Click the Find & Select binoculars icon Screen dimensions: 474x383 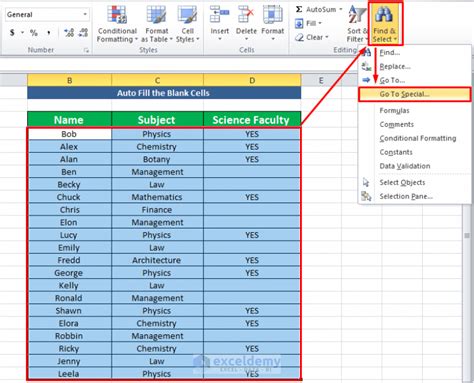click(x=384, y=15)
